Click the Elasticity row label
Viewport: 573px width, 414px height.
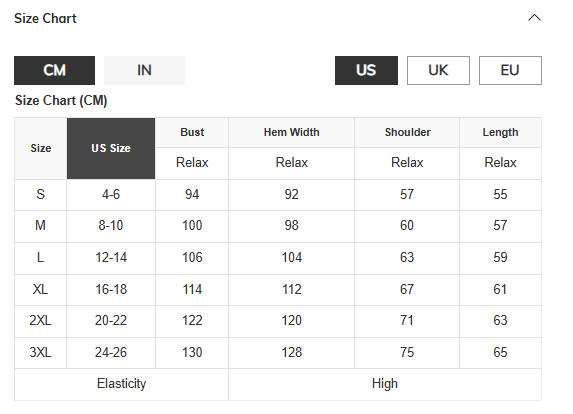(121, 384)
